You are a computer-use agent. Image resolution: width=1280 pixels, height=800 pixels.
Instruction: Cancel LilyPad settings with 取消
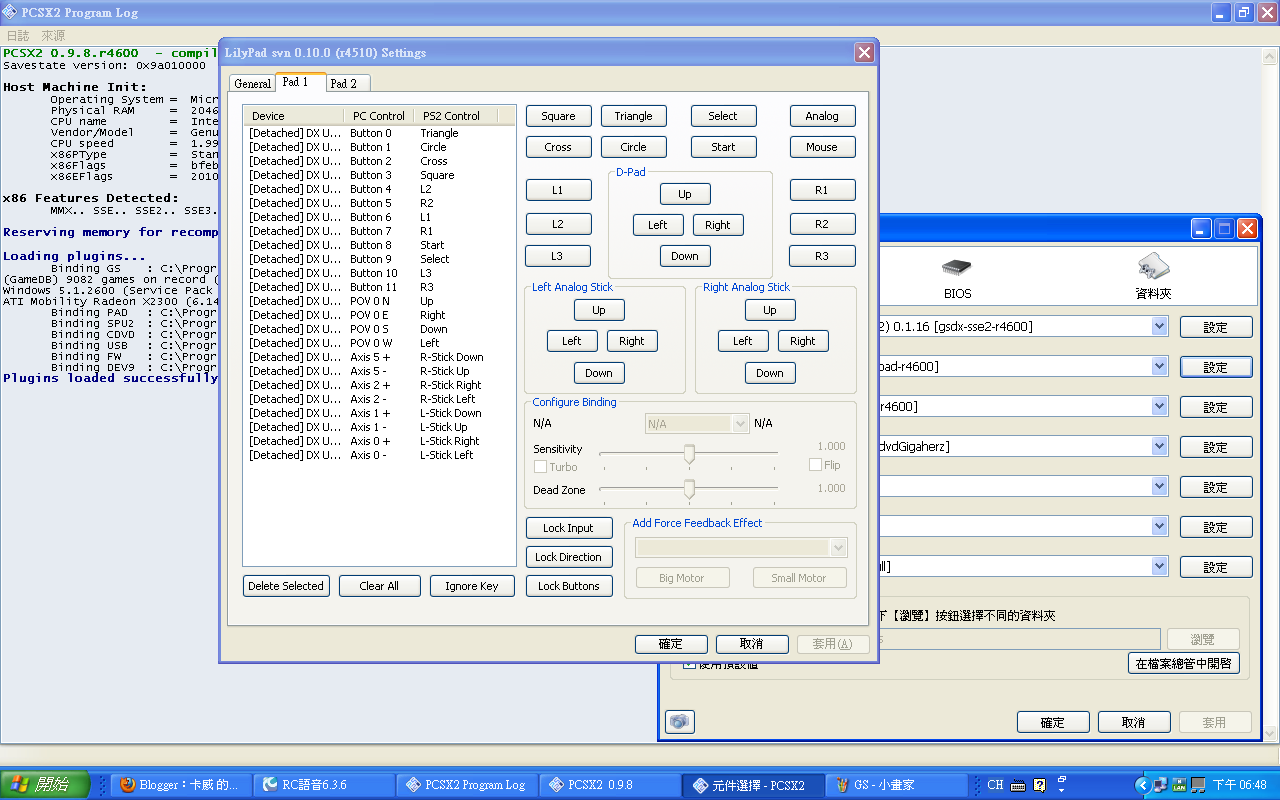click(x=752, y=644)
